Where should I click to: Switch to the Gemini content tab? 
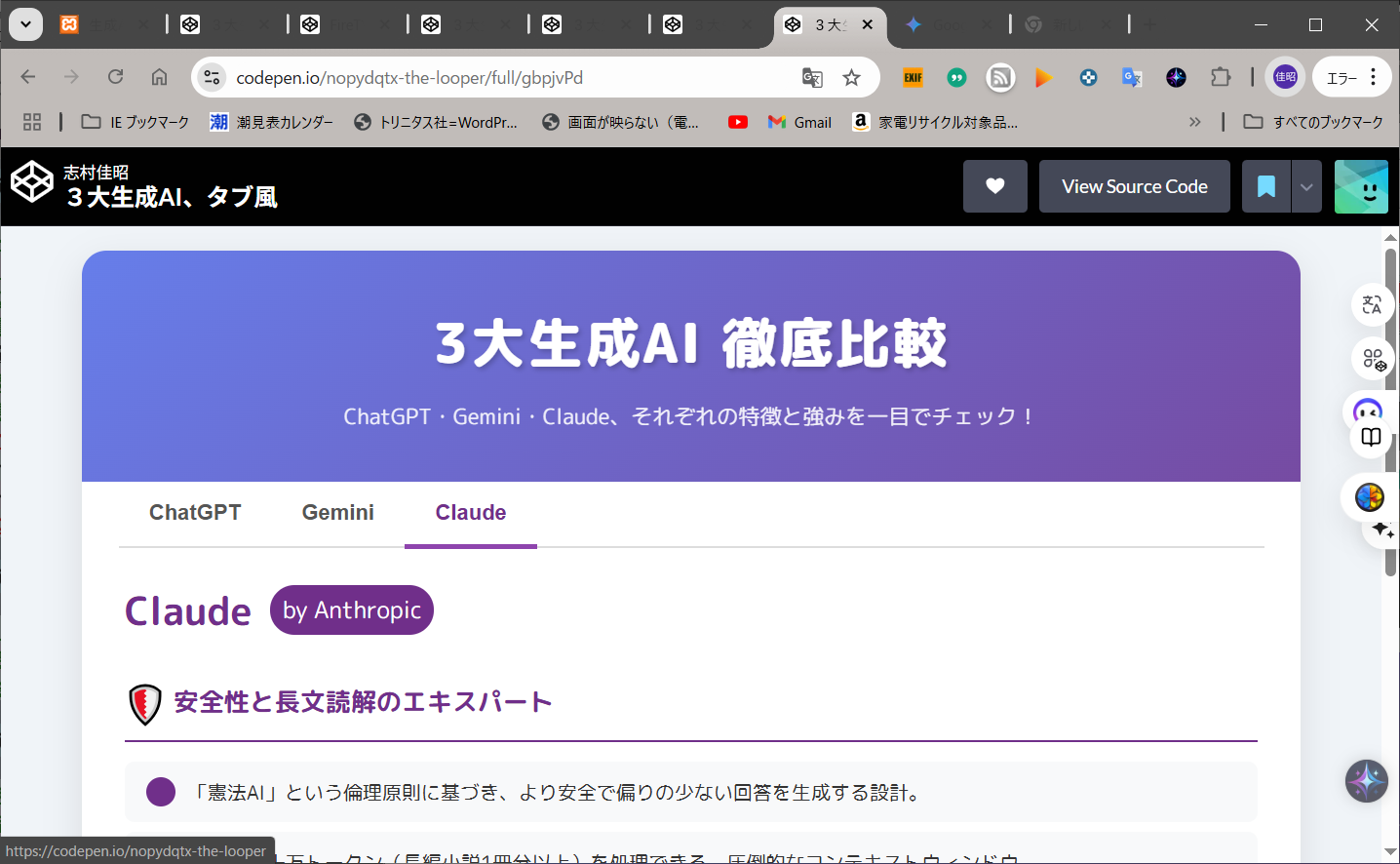338,513
